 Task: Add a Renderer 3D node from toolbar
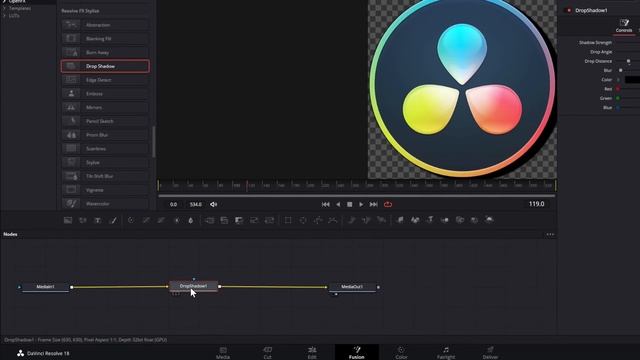click(x=489, y=220)
